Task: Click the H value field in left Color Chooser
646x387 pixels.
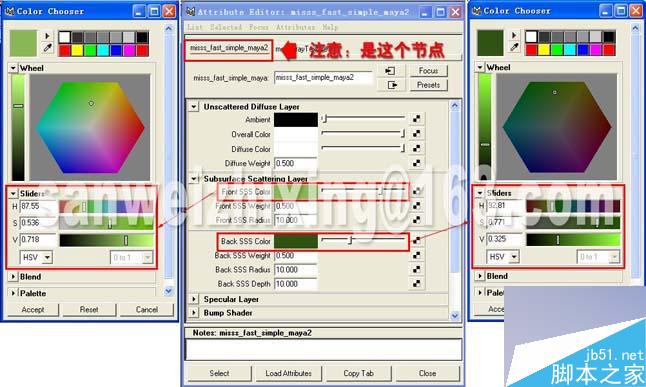Action: point(38,206)
